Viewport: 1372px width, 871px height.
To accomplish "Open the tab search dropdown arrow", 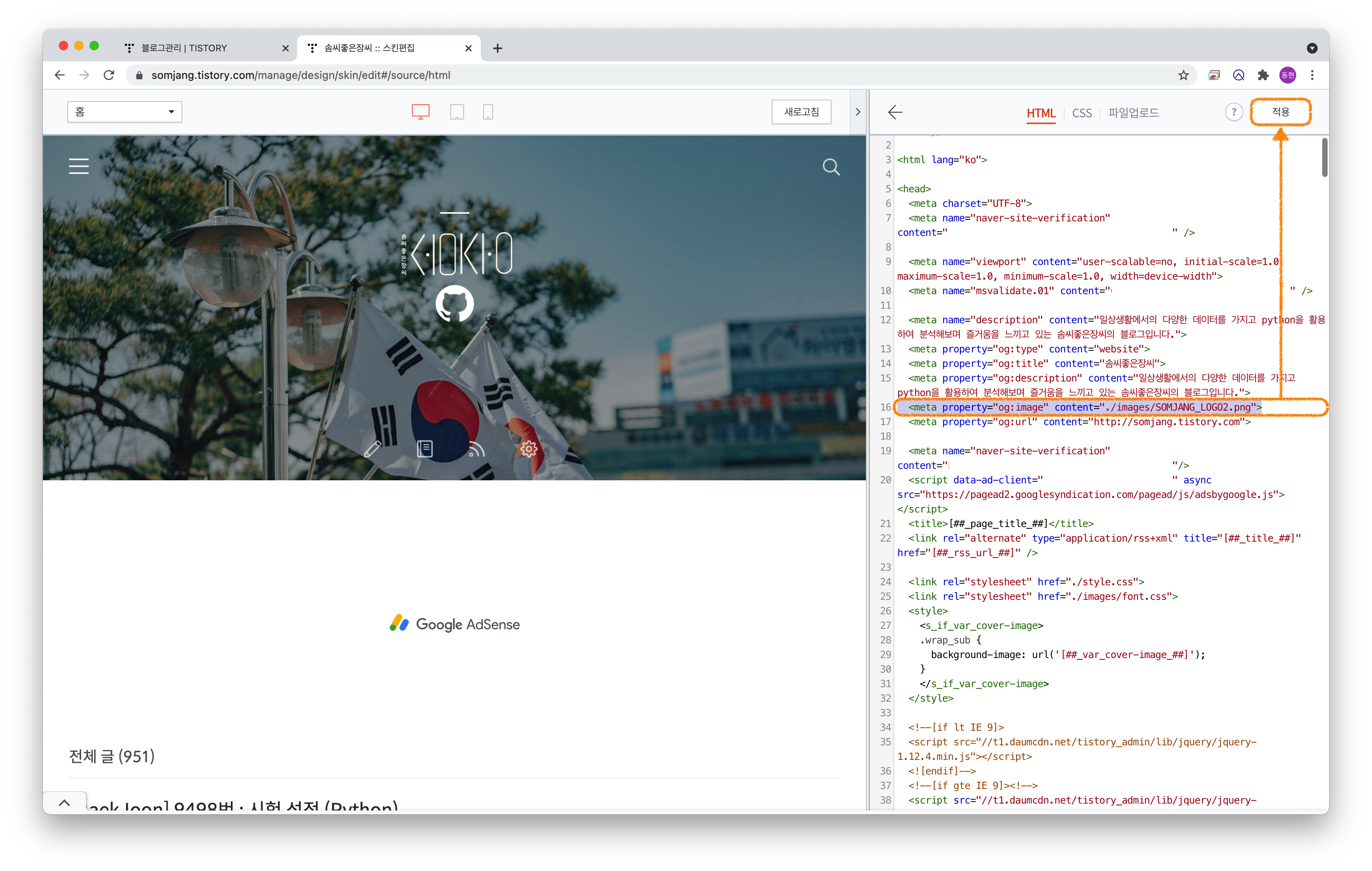I will [x=1312, y=48].
